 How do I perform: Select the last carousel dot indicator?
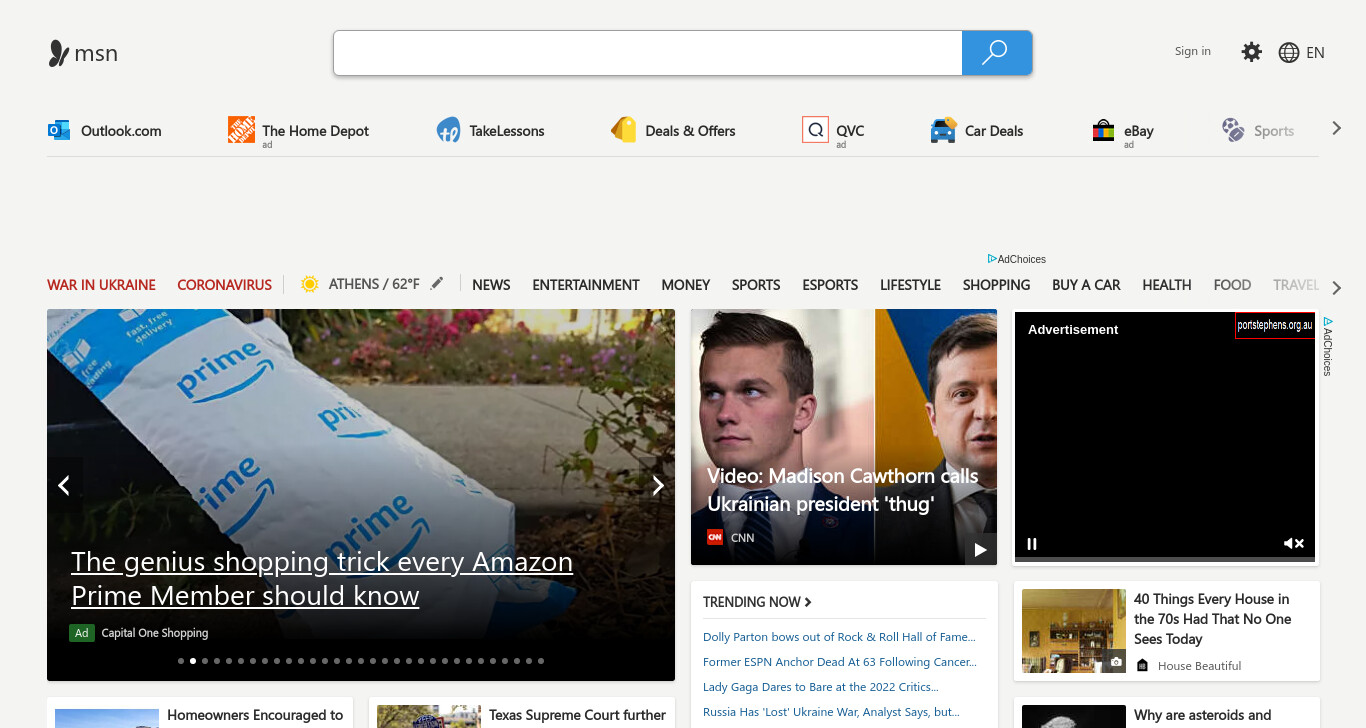point(541,661)
